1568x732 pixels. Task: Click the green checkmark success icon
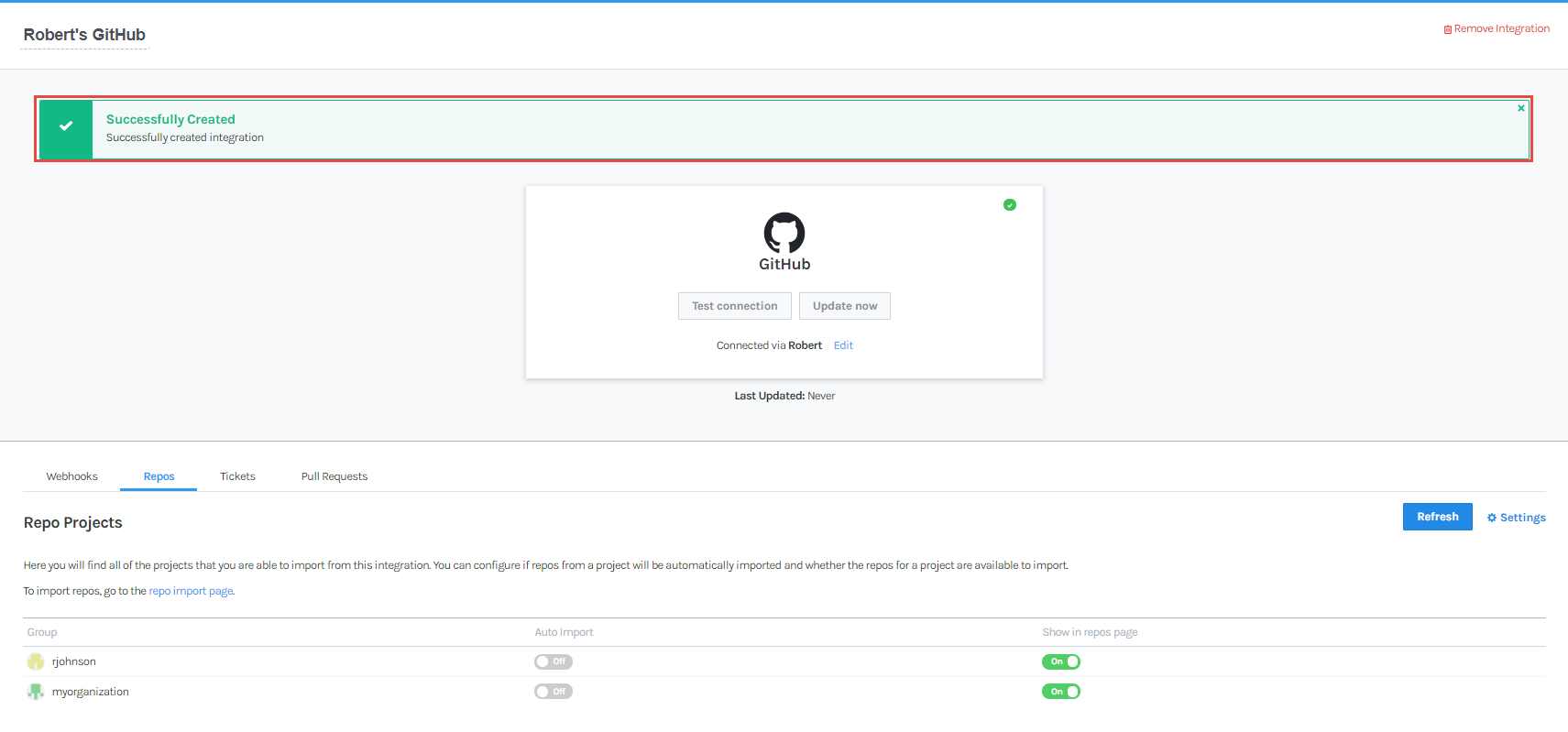66,126
